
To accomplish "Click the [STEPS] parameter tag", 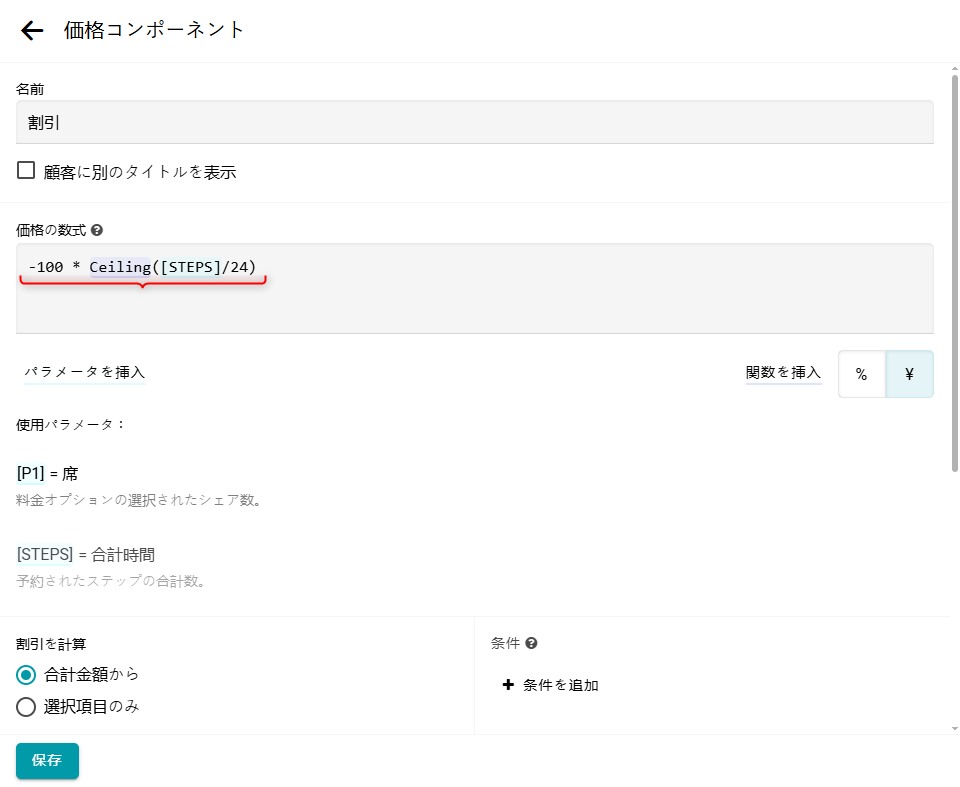I will 45,555.
